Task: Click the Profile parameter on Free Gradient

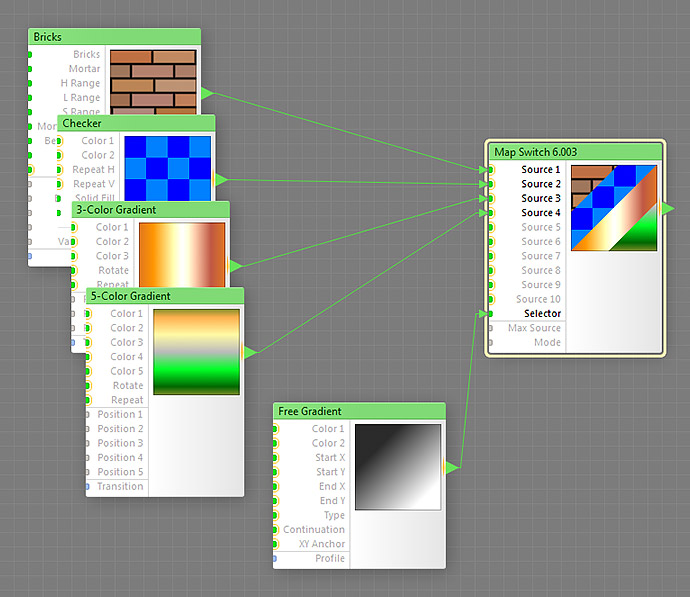Action: point(330,558)
